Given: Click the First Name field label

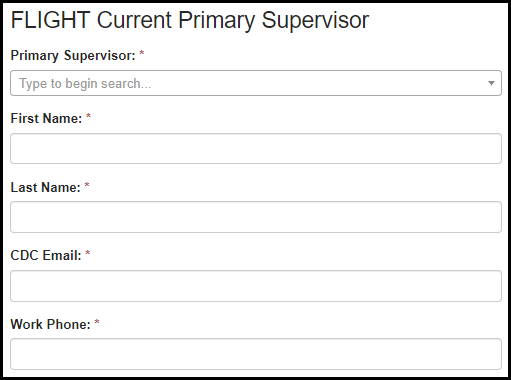Looking at the screenshot, I should tap(46, 118).
